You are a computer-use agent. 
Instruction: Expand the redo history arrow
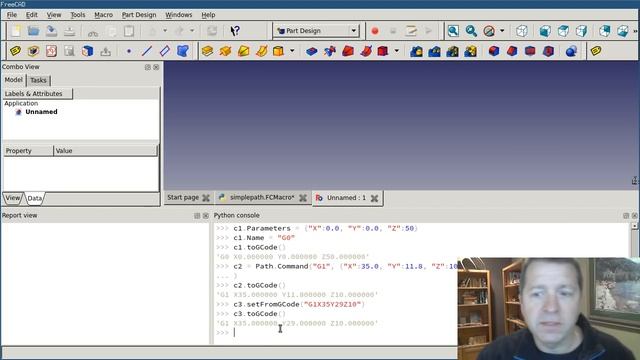[192, 31]
